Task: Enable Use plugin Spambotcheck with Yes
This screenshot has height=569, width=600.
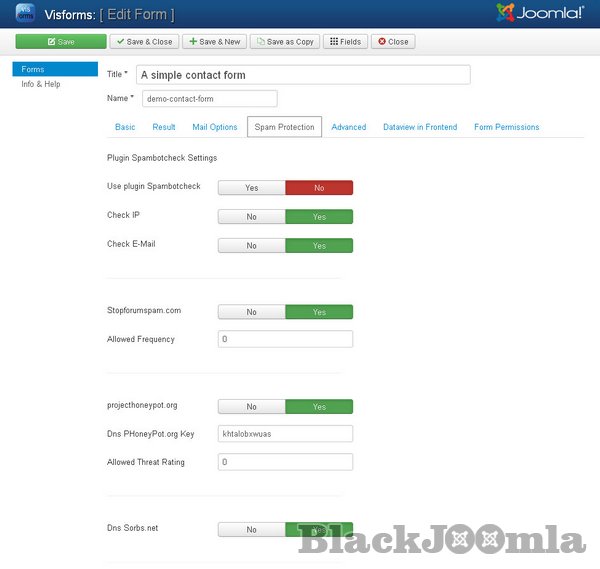Action: pyautogui.click(x=251, y=187)
